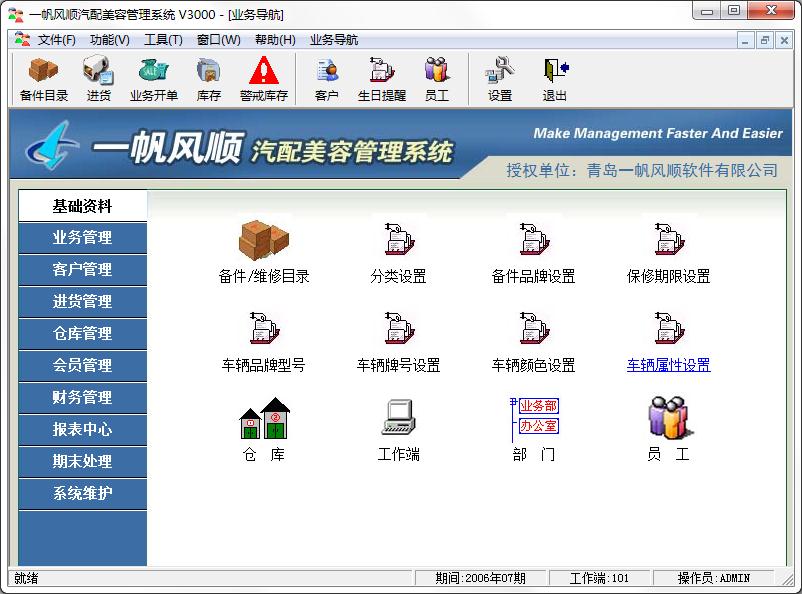802x594 pixels.
Task: Click the 操作员:ADMIN status bar entry
Action: tap(714, 578)
